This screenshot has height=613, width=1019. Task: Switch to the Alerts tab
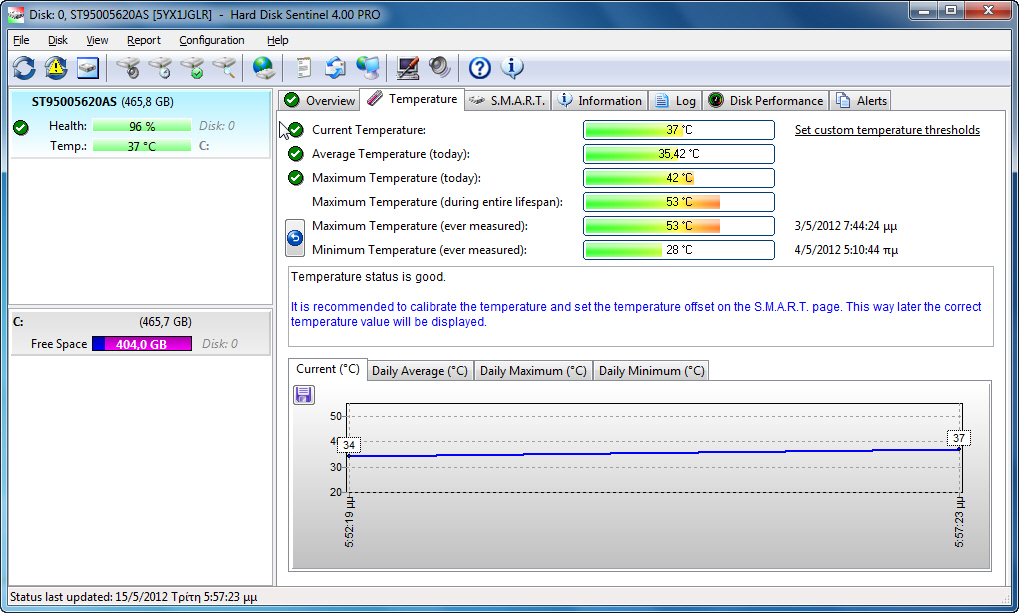[x=861, y=101]
